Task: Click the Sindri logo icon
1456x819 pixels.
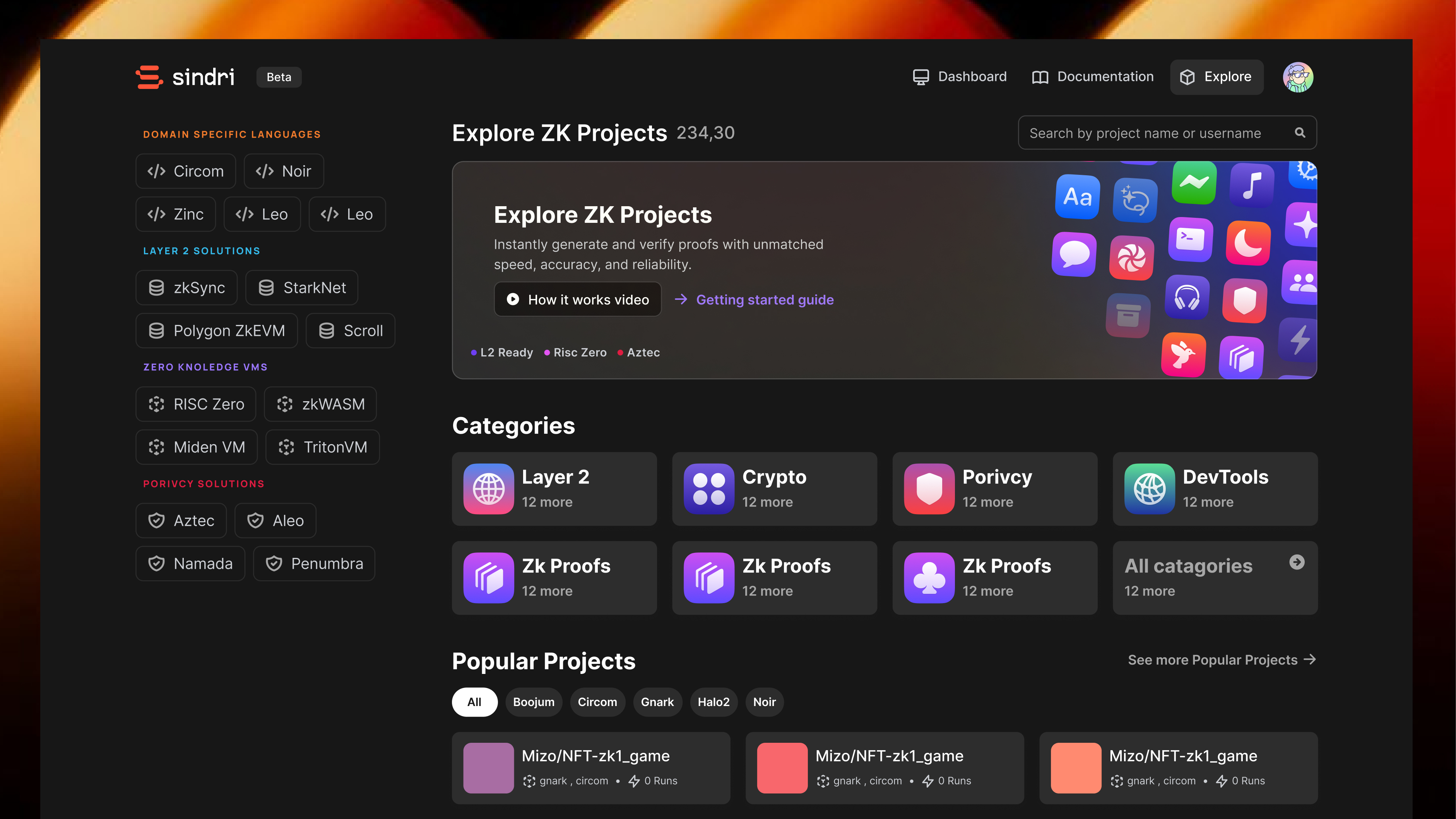Action: pyautogui.click(x=149, y=77)
